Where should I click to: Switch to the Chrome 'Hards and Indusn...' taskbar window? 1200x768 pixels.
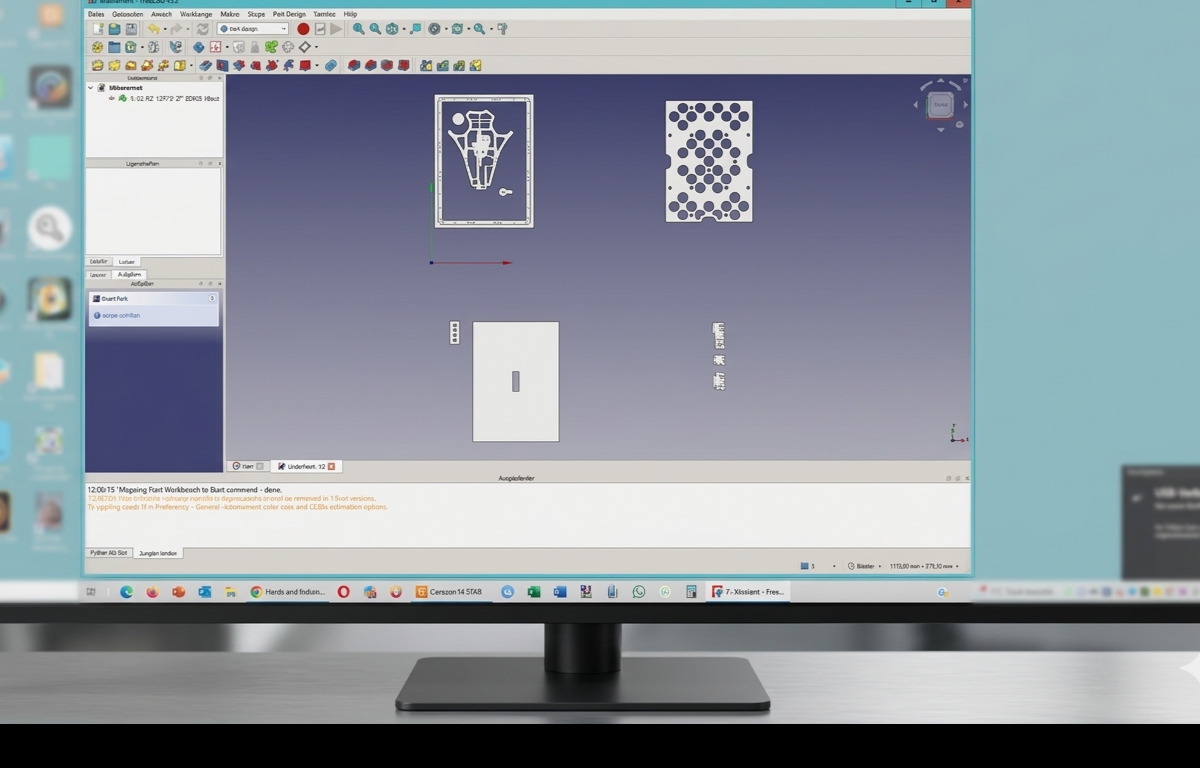click(287, 592)
